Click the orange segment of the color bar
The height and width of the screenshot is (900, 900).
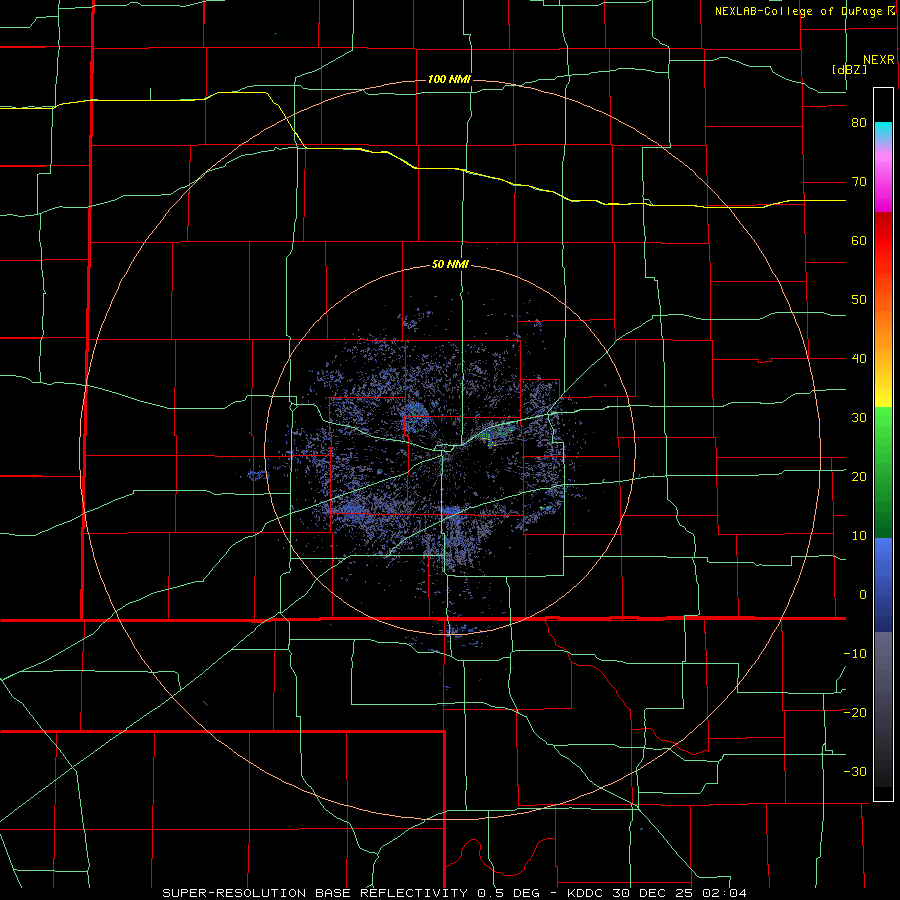(x=883, y=327)
